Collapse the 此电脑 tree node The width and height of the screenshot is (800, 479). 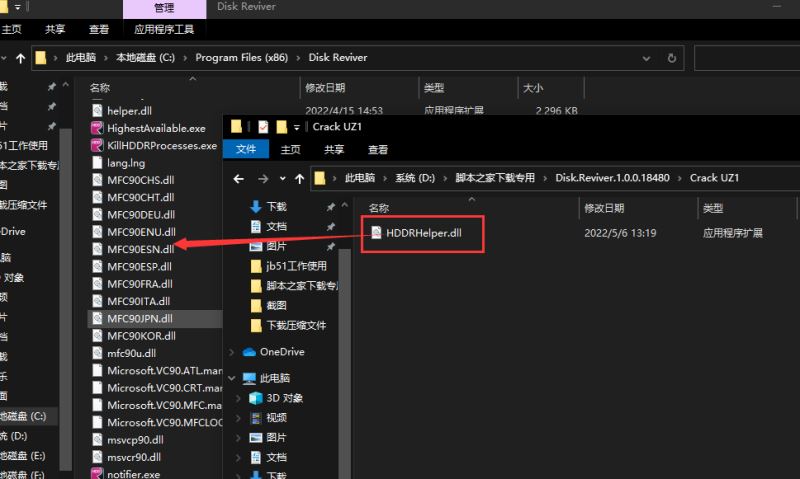click(x=232, y=378)
